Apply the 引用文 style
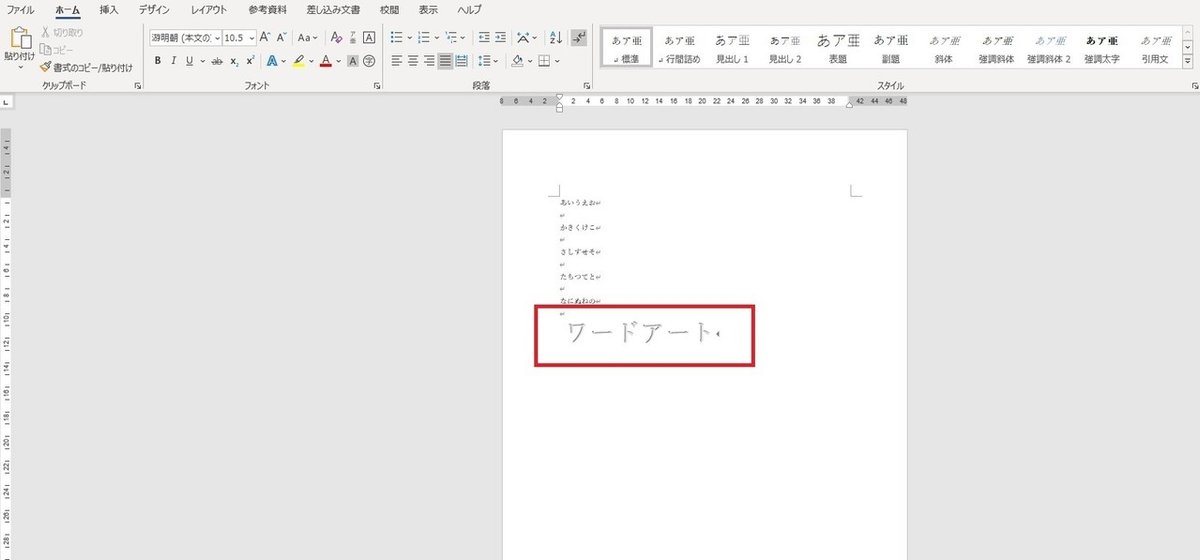The image size is (1200, 560). 1155,47
